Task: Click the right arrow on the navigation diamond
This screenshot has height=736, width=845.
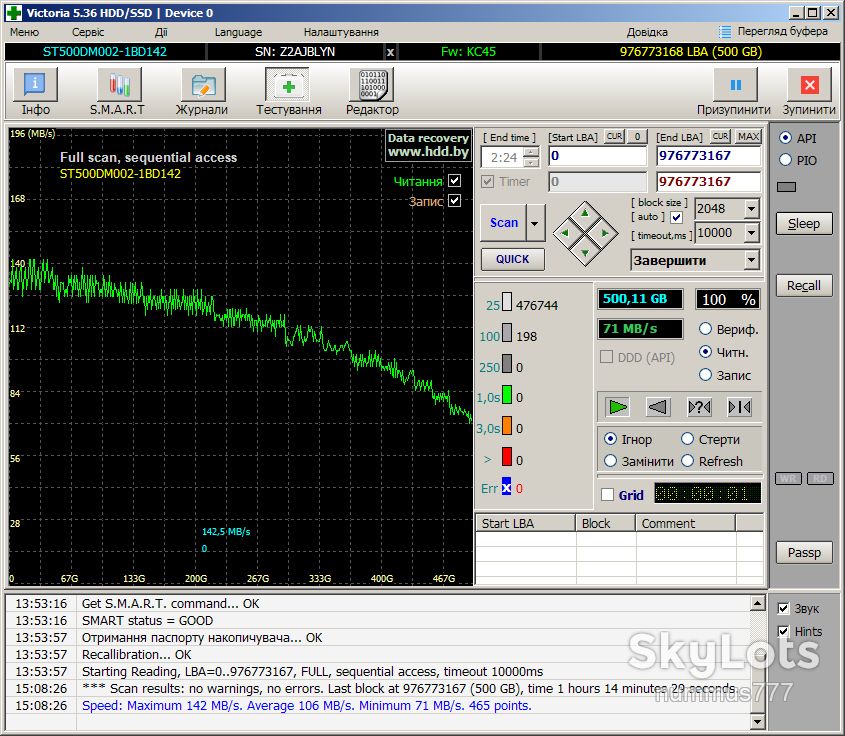Action: [x=605, y=233]
